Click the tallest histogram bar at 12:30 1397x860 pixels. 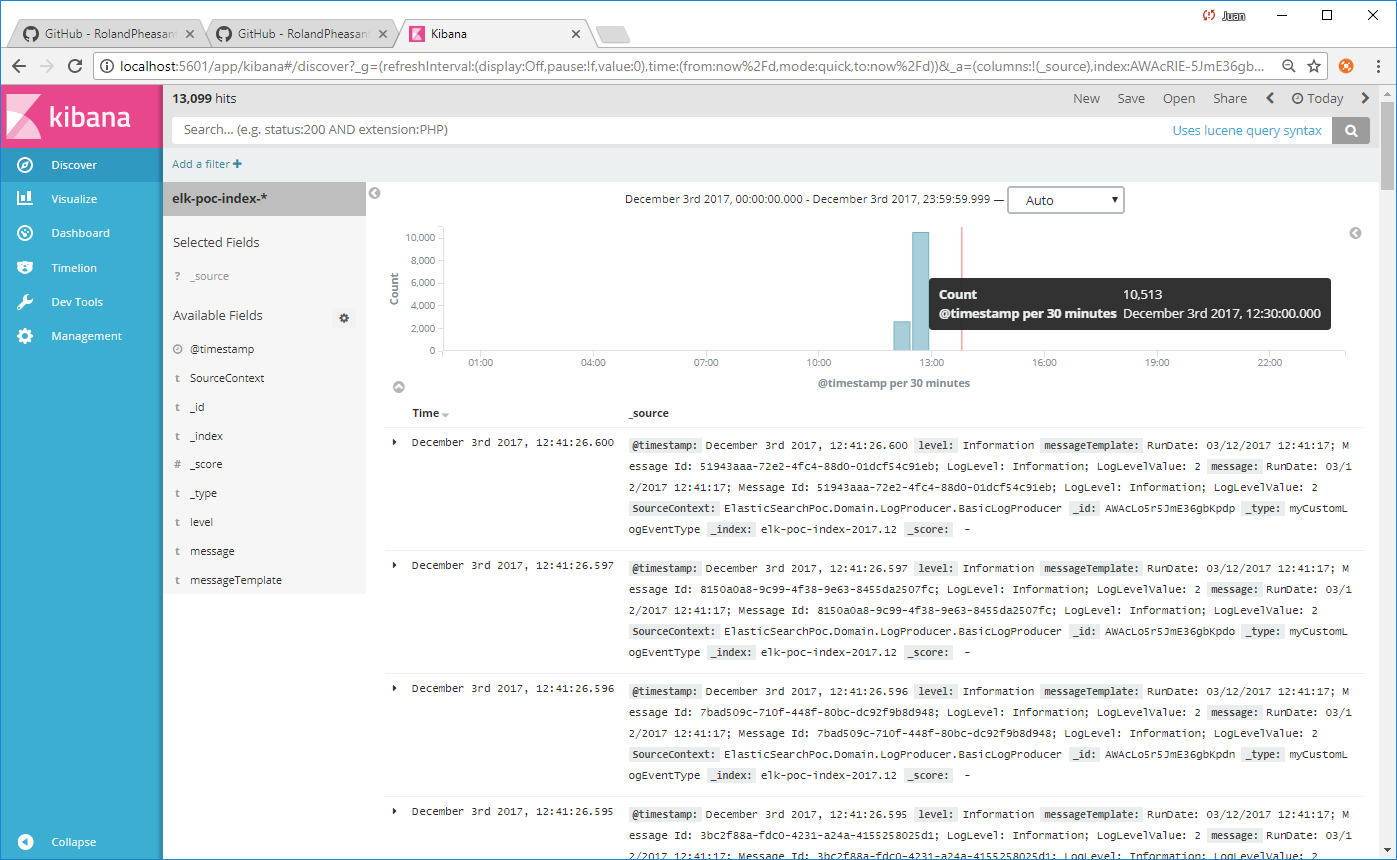920,291
